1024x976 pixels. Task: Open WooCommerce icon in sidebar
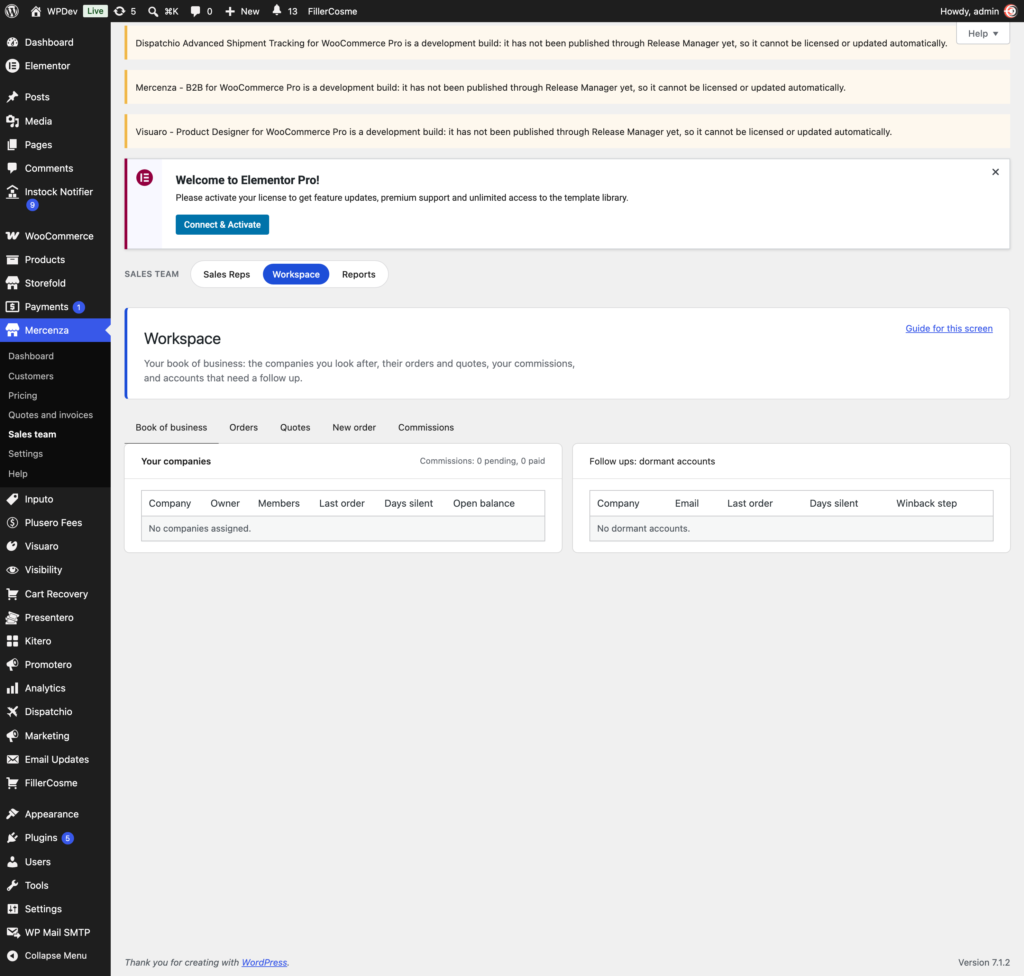[12, 236]
